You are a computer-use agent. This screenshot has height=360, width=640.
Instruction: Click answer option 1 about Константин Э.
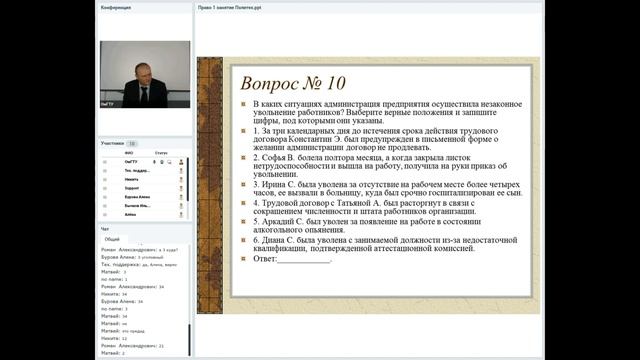(376, 139)
